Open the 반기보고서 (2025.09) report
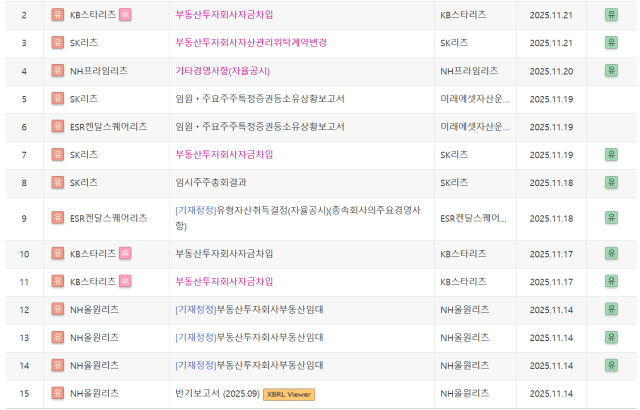The image size is (640, 410). 218,394
